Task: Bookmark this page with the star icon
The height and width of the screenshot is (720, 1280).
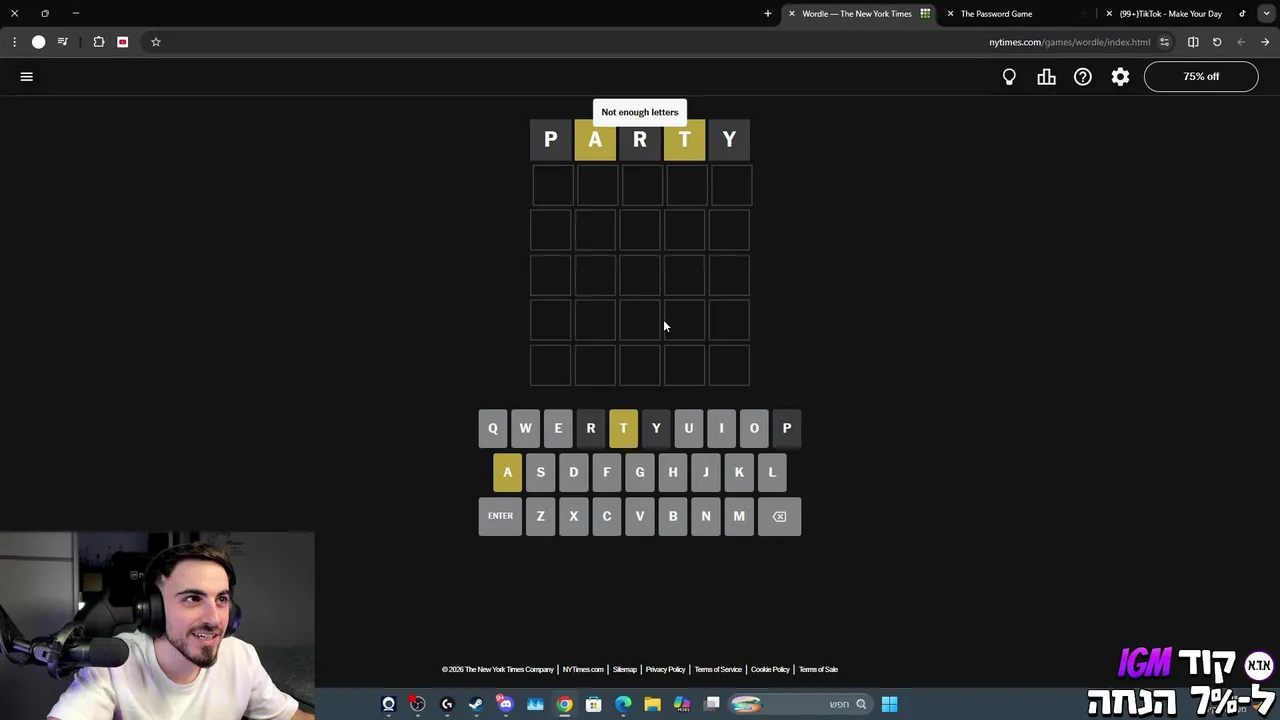Action: click(x=156, y=42)
